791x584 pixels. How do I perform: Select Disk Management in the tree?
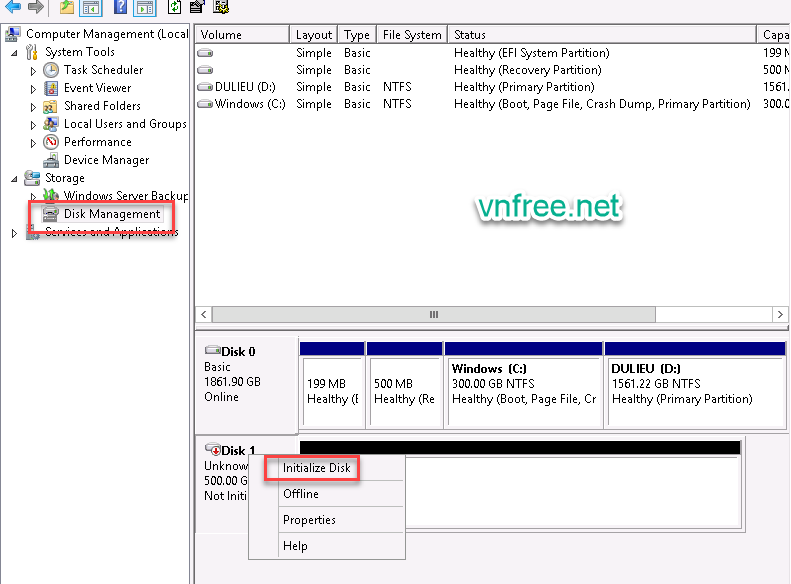point(111,214)
